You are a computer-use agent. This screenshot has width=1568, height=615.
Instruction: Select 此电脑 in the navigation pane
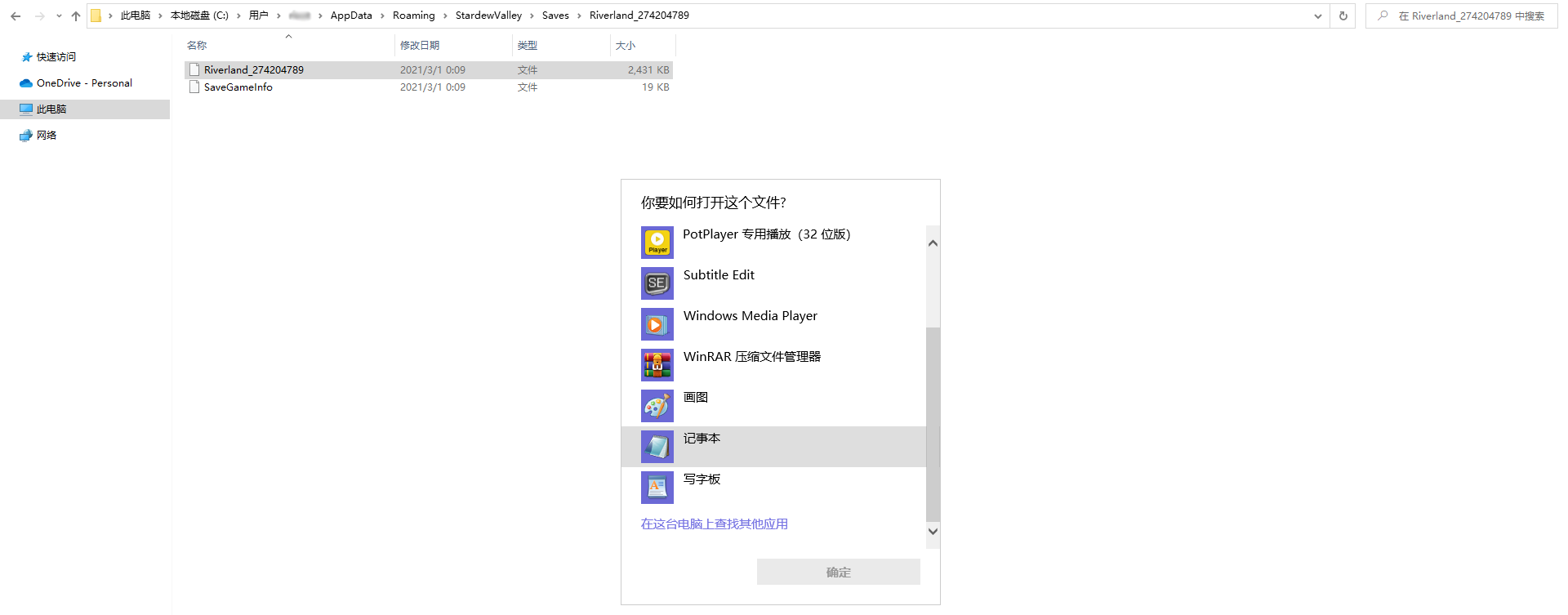coord(85,109)
